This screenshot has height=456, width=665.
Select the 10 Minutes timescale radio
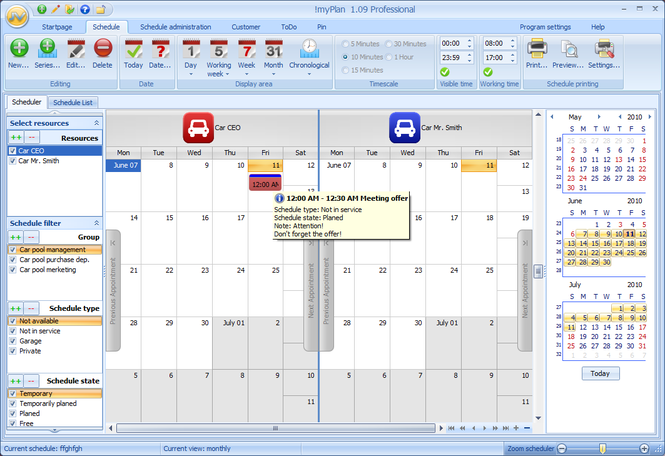345,57
